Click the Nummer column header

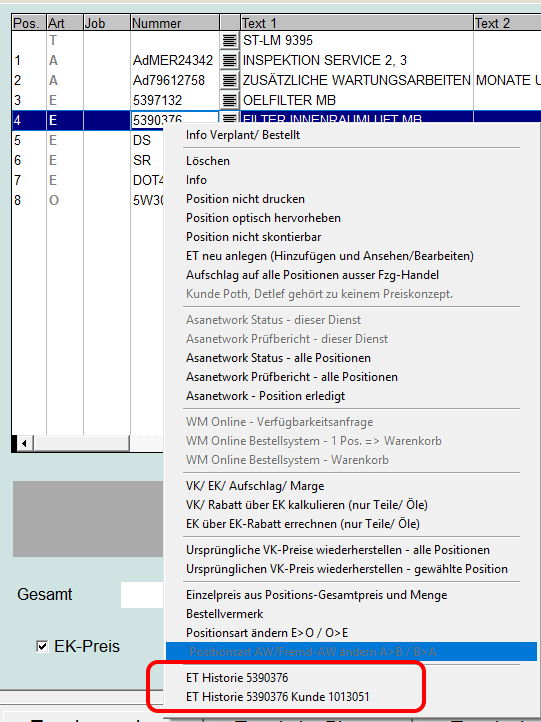(x=175, y=23)
